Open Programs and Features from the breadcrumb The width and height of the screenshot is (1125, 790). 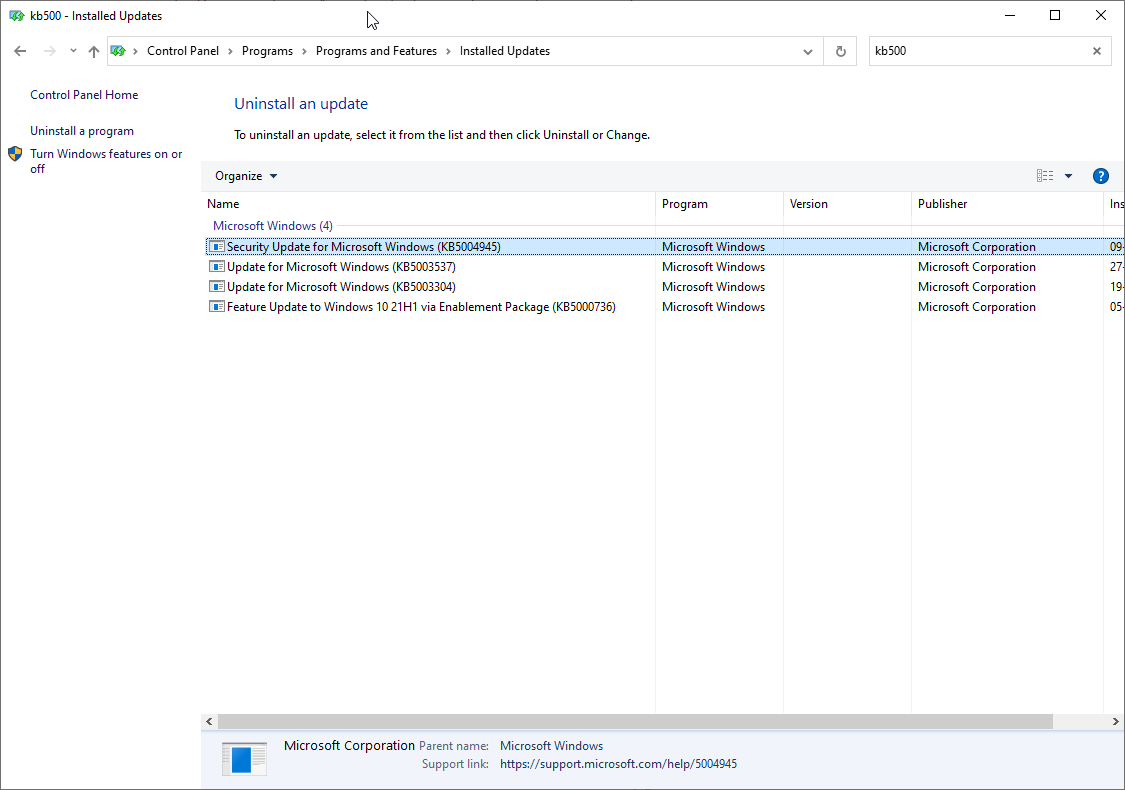click(376, 50)
